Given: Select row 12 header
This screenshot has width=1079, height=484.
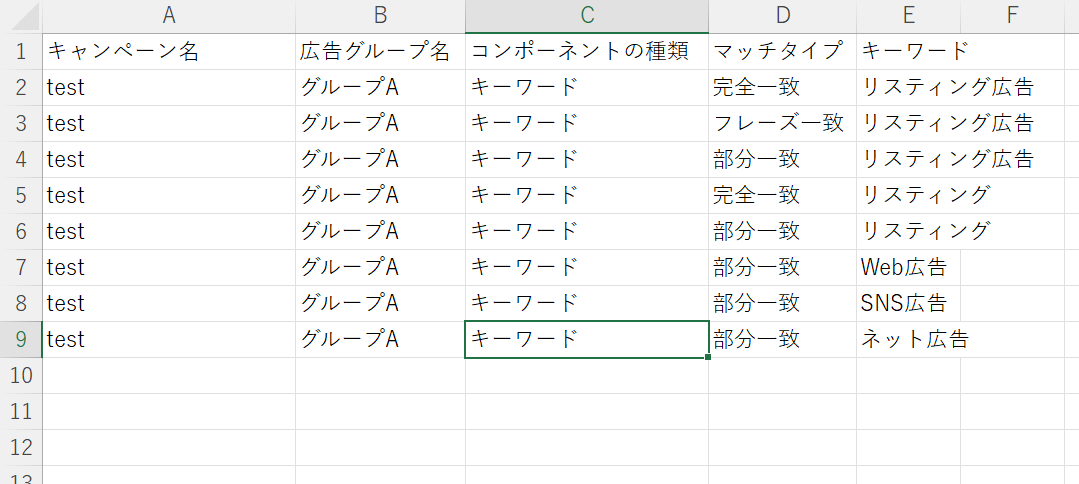Looking at the screenshot, I should [21, 448].
